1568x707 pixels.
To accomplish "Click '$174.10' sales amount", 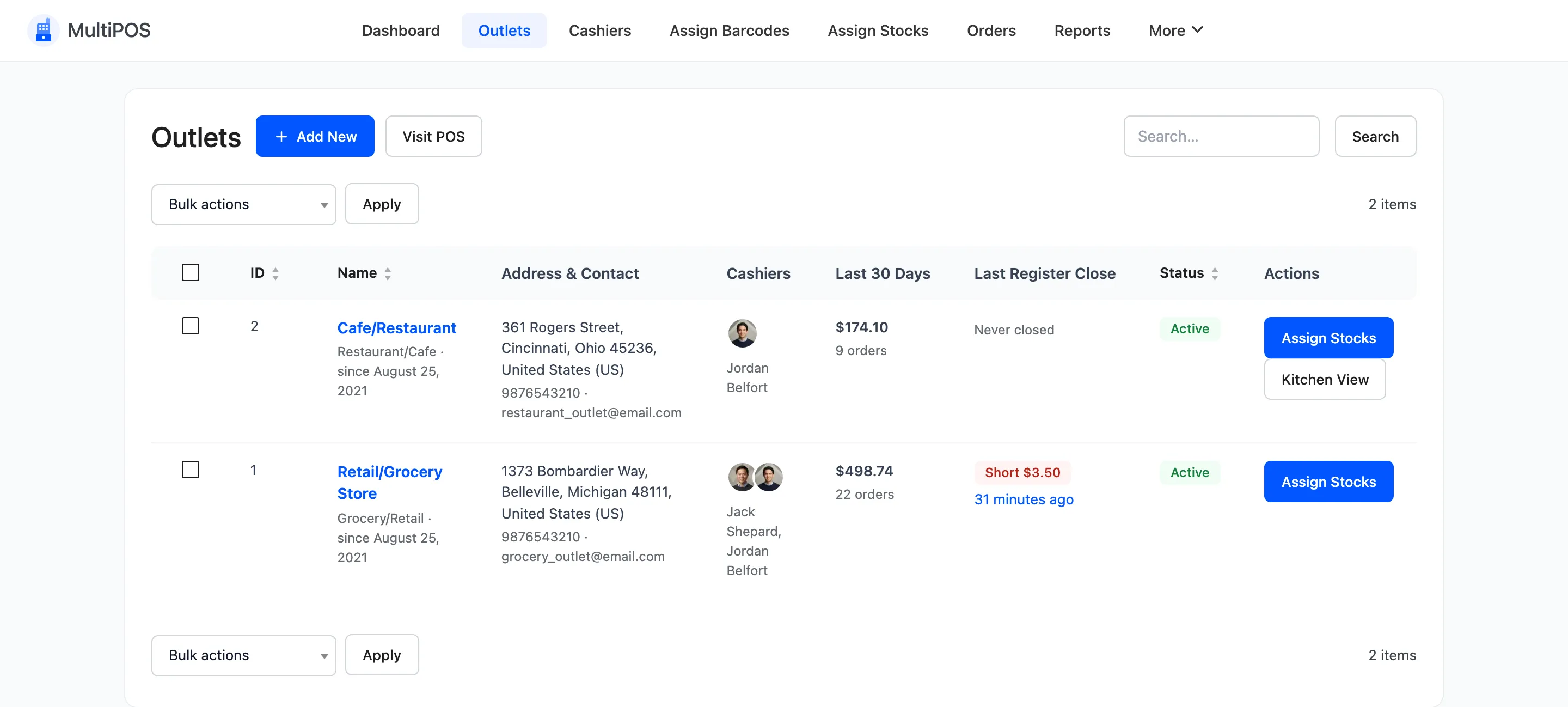I will (x=861, y=327).
